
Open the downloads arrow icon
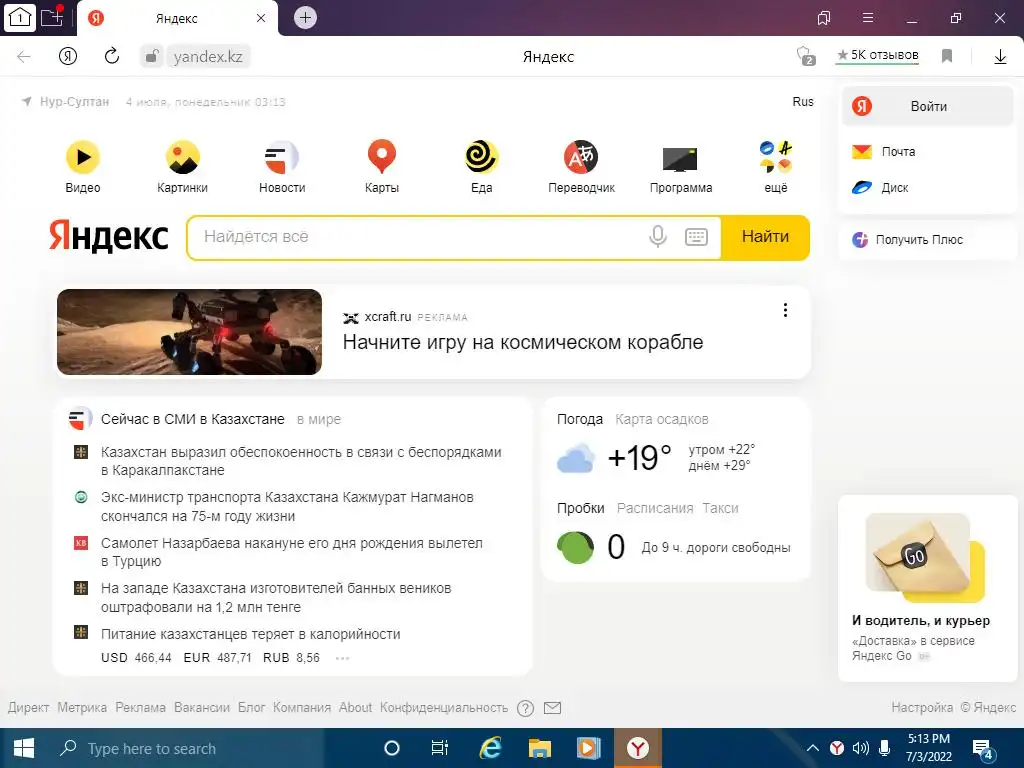[x=1000, y=57]
